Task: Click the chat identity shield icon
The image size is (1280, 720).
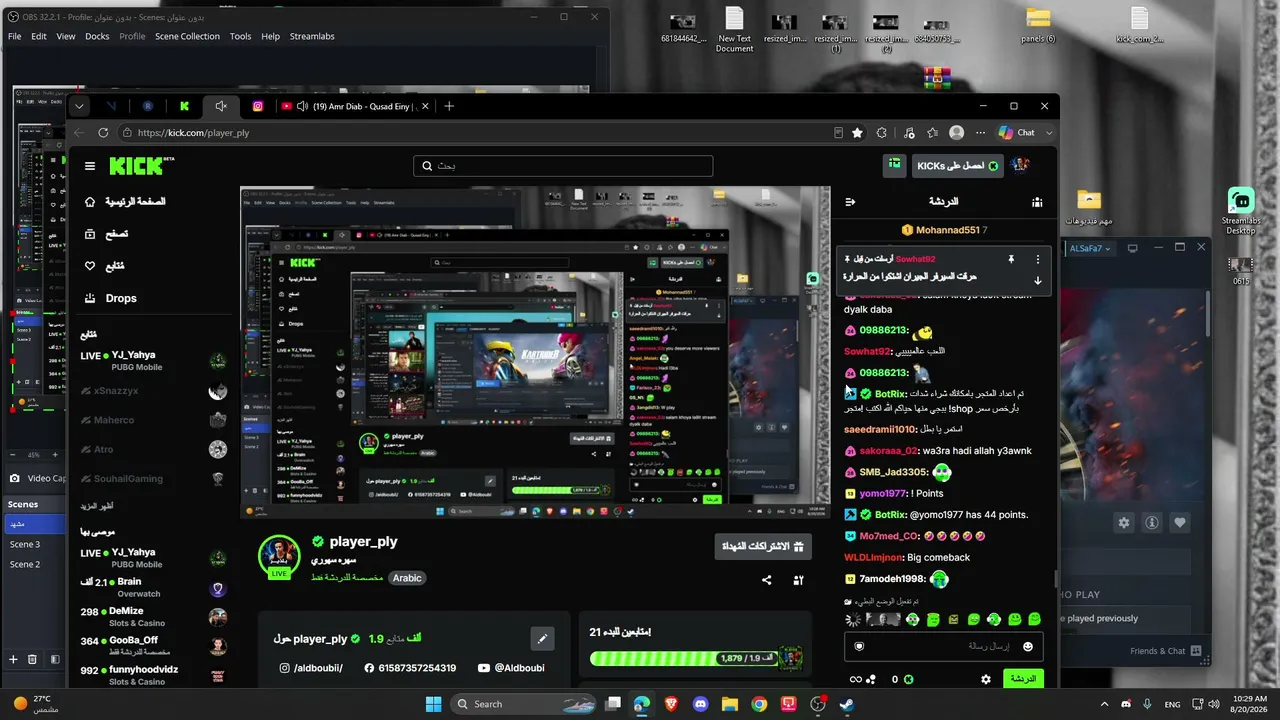Action: pyautogui.click(x=859, y=647)
